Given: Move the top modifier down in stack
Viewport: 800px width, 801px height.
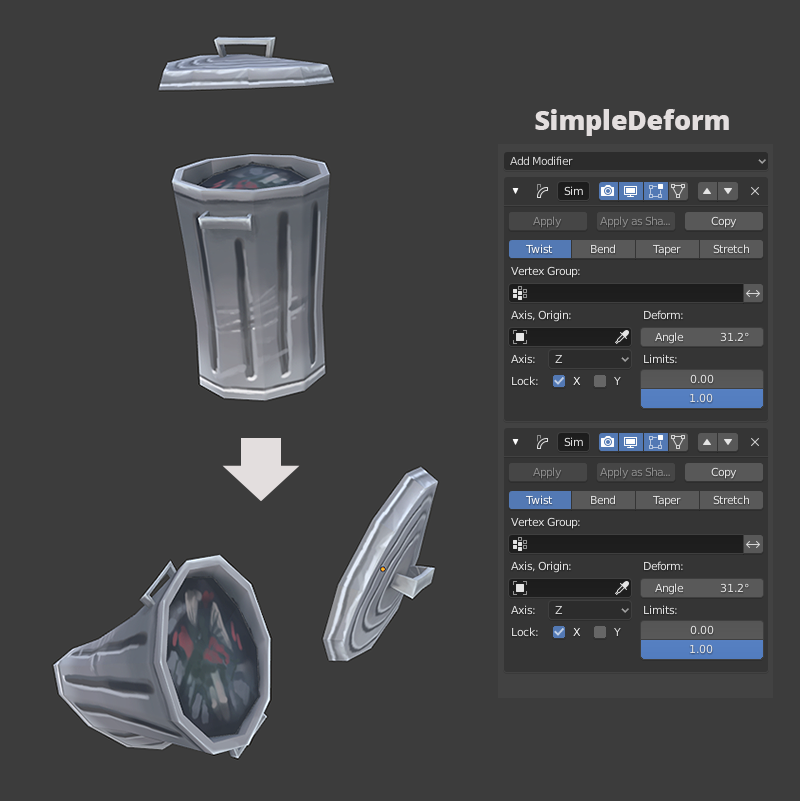Looking at the screenshot, I should [x=728, y=191].
